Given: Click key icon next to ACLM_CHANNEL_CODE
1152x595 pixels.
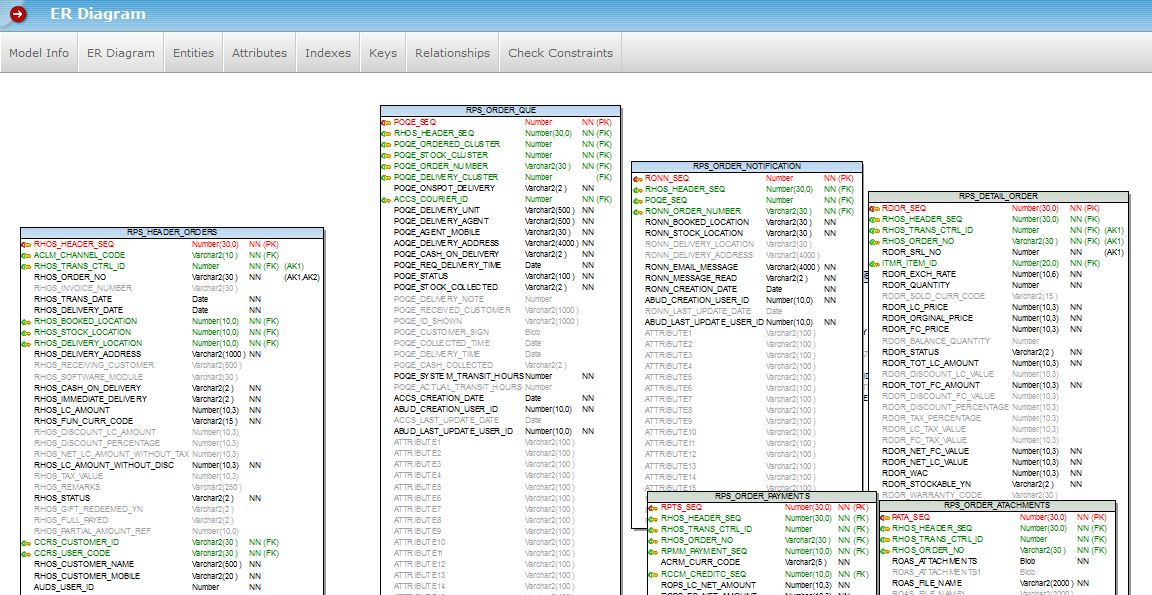Looking at the screenshot, I should 26,255.
